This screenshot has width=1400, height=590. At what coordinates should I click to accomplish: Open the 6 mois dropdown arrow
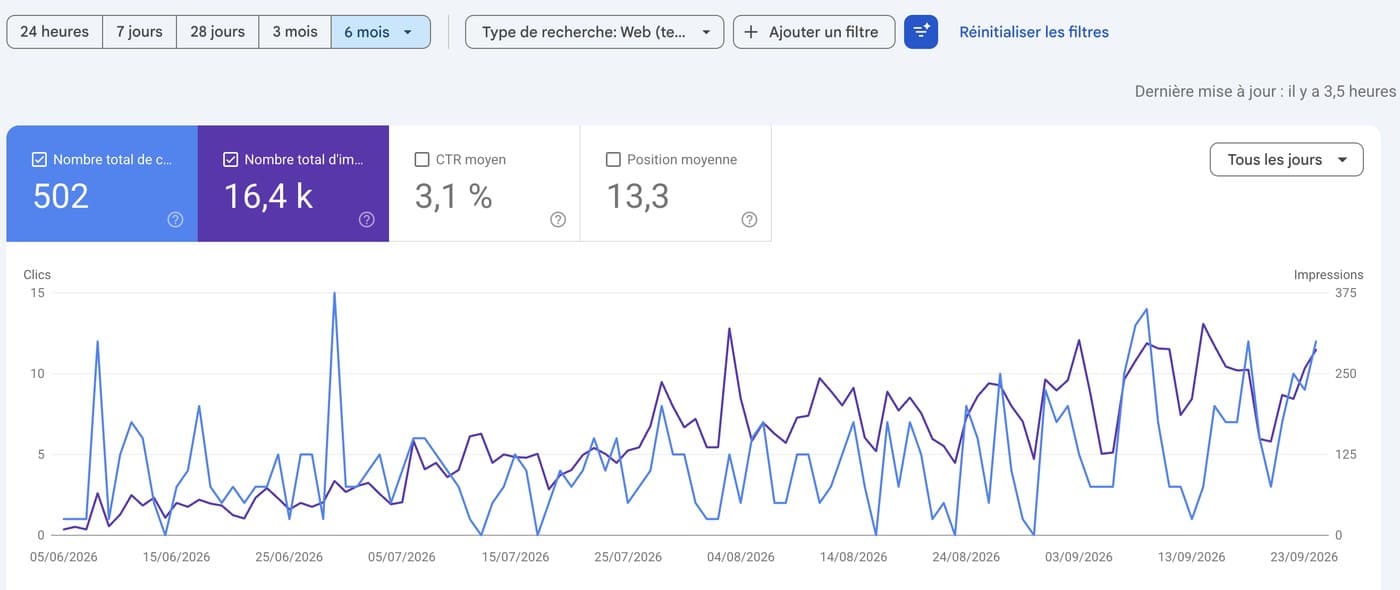click(x=408, y=32)
